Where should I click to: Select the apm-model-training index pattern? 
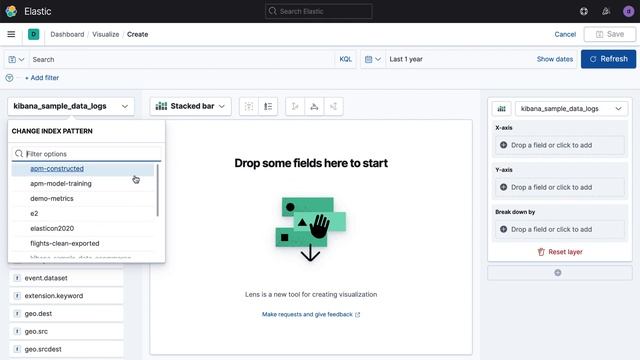tap(82, 184)
